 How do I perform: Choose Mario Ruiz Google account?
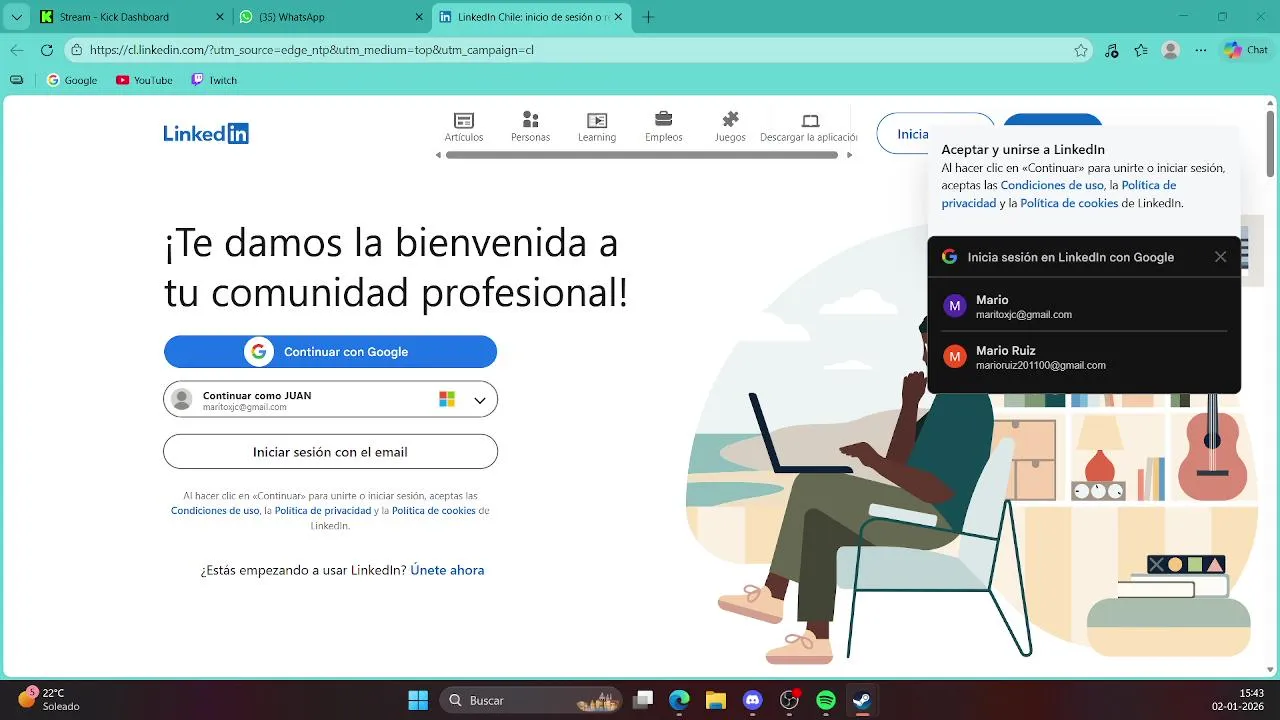point(1084,357)
